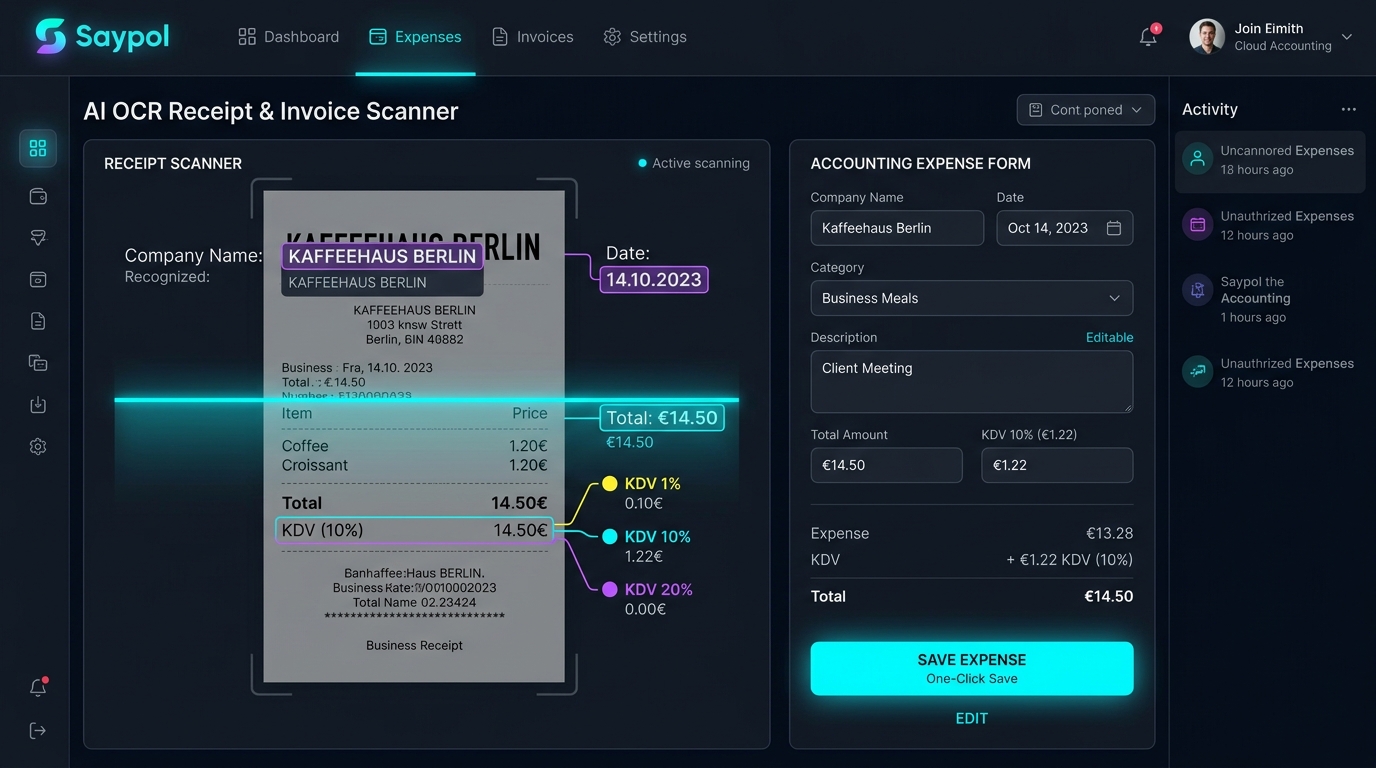Select the cyan KDV 10% marker

click(x=609, y=537)
